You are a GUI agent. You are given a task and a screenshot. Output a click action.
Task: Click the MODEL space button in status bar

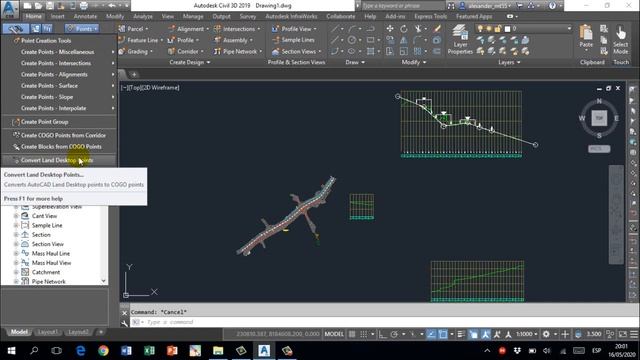tap(334, 334)
